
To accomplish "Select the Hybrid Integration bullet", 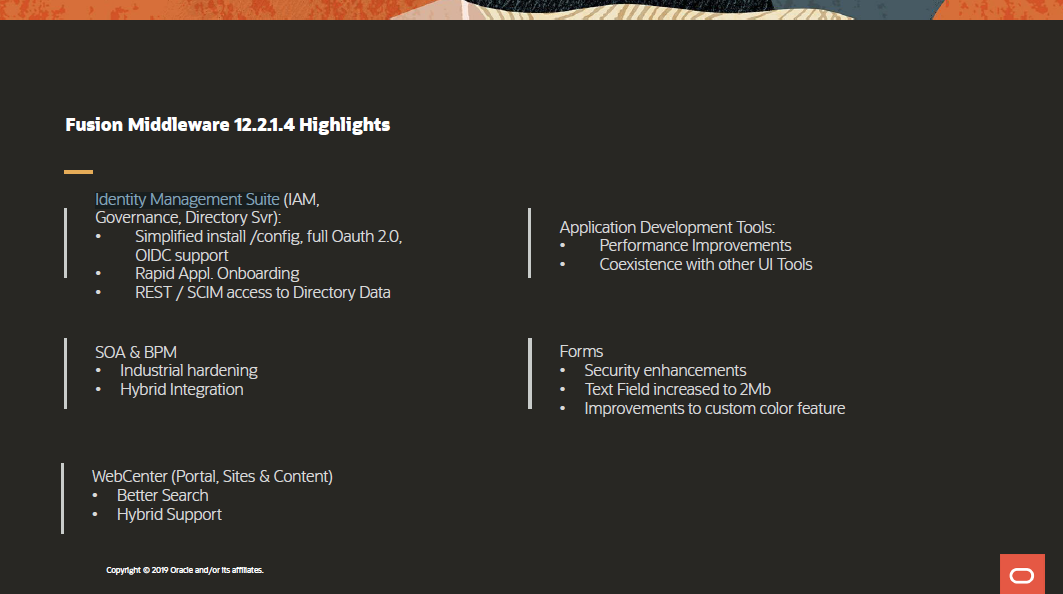I will pyautogui.click(x=181, y=389).
